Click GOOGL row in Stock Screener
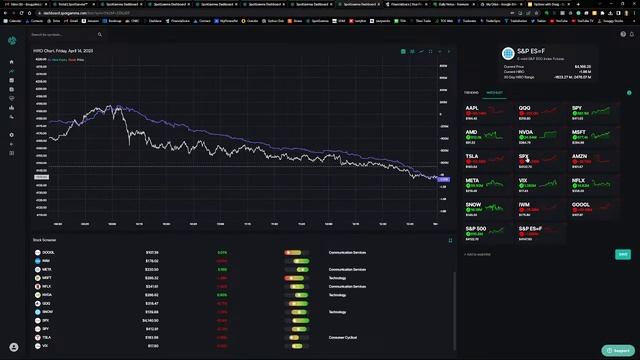640x360 pixels. pyautogui.click(x=242, y=253)
